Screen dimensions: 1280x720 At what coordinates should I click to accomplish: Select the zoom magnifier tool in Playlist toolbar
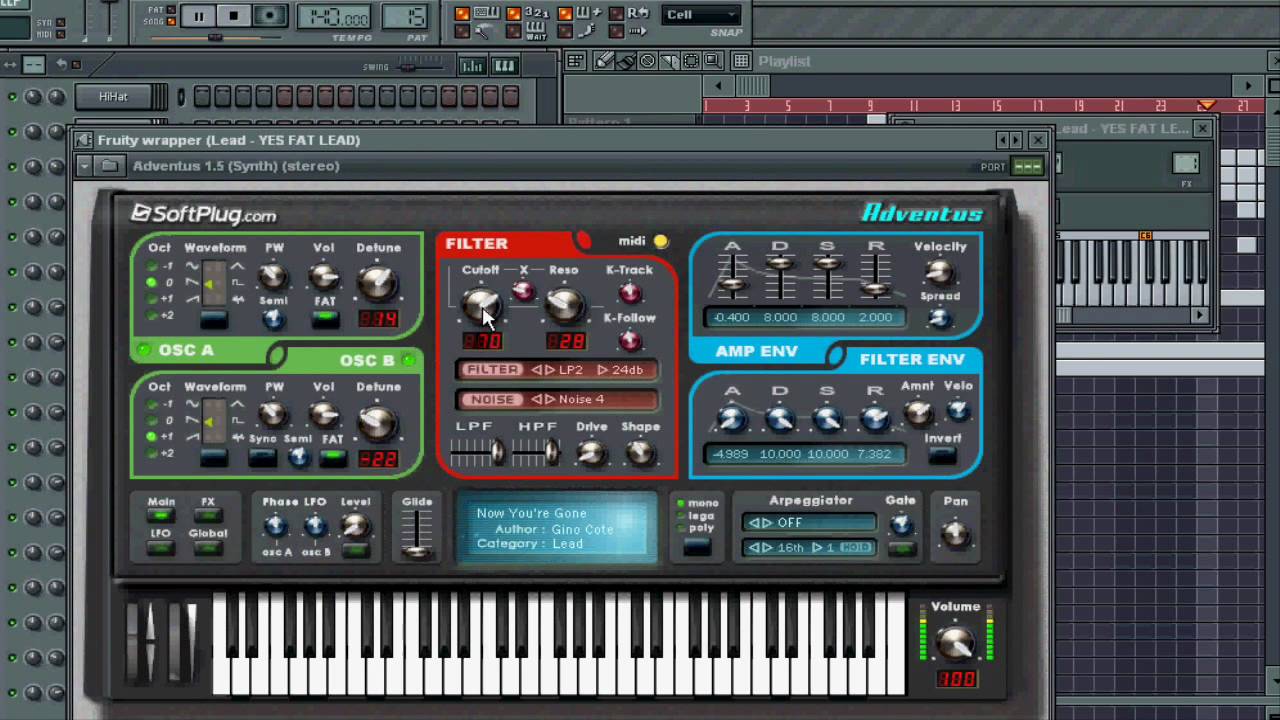713,61
